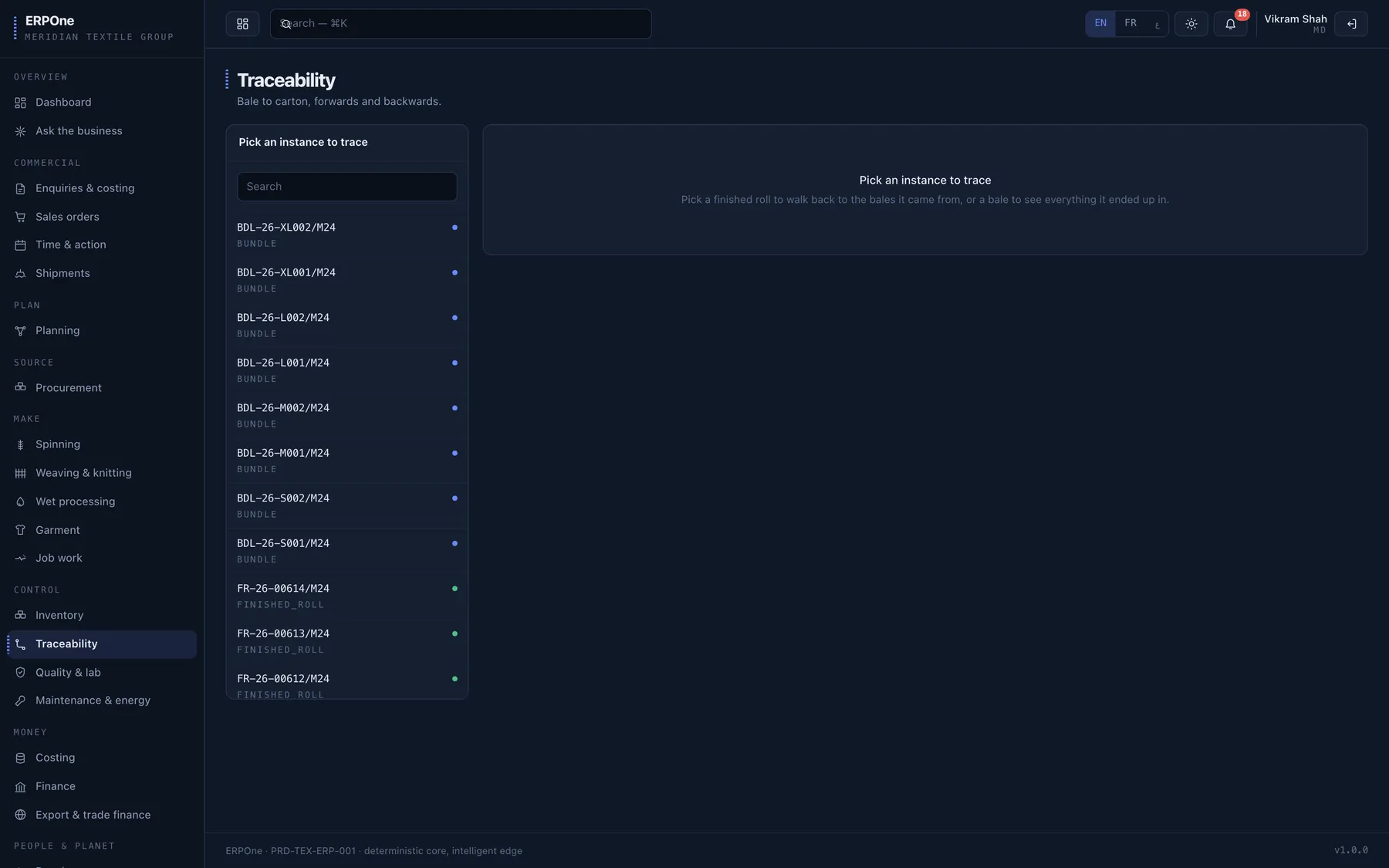Click the Spinning icon in sidebar
Screen dimensions: 1389x868
(20, 444)
